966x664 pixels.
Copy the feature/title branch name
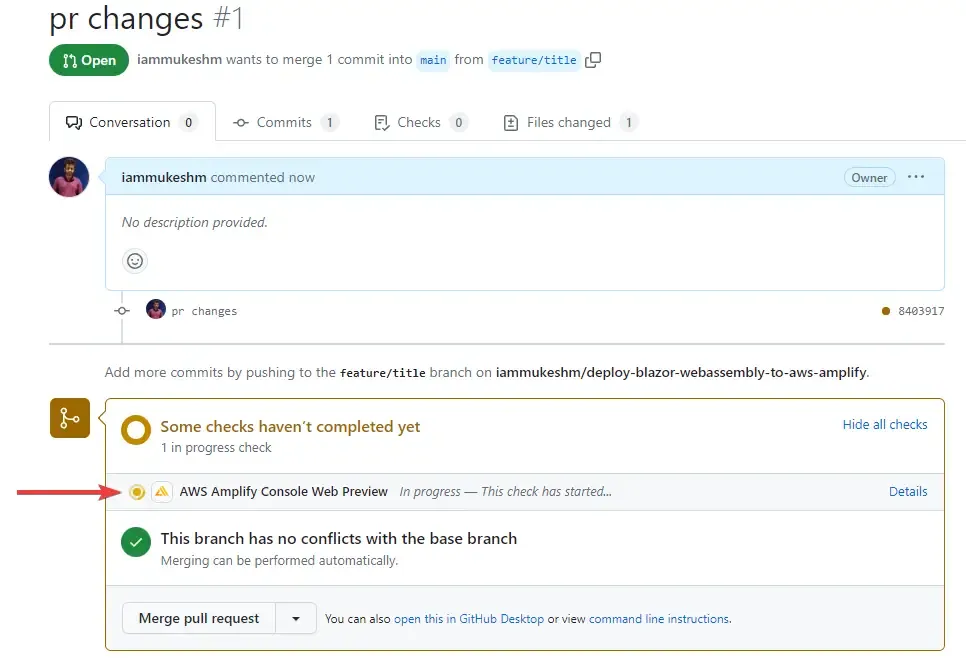point(593,60)
